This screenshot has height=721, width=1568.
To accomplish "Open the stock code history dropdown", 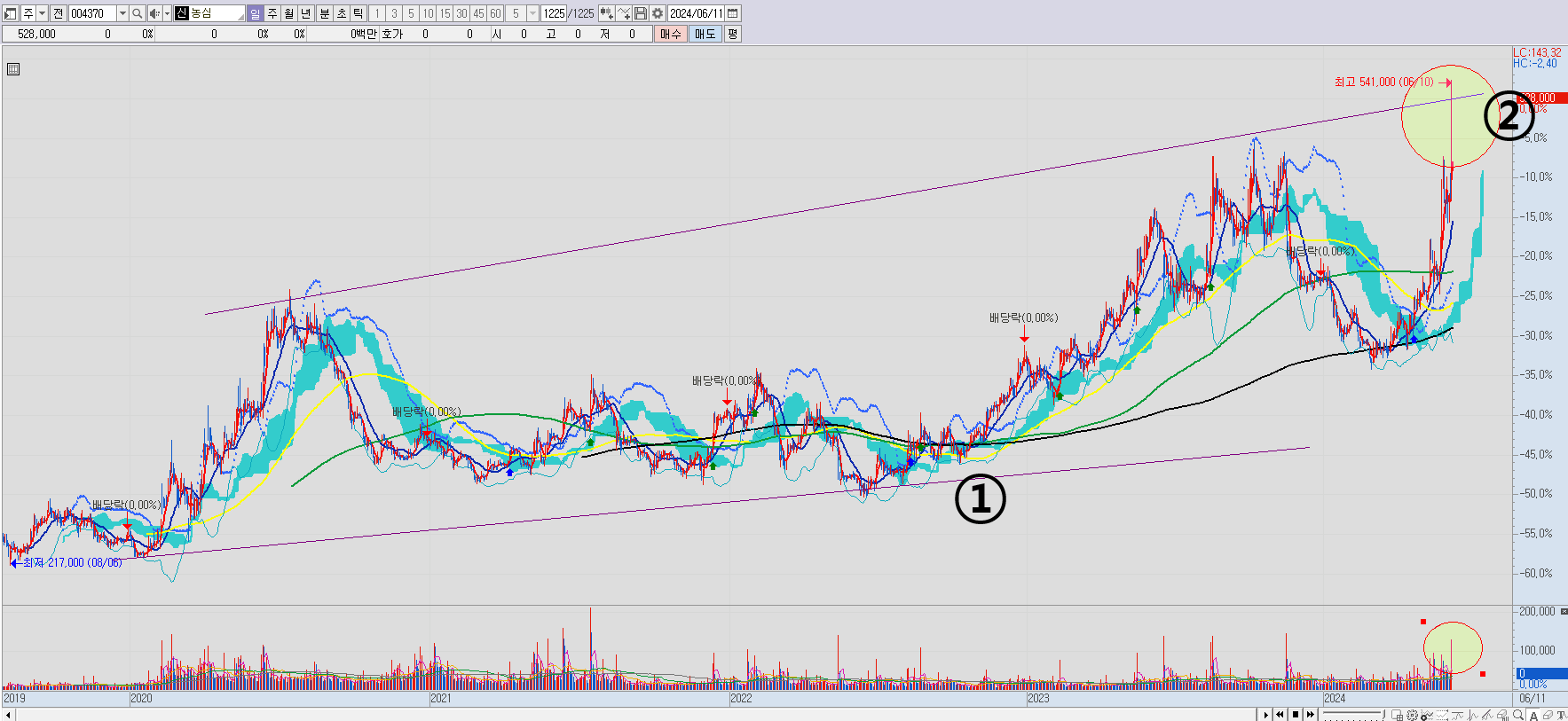I will click(122, 13).
